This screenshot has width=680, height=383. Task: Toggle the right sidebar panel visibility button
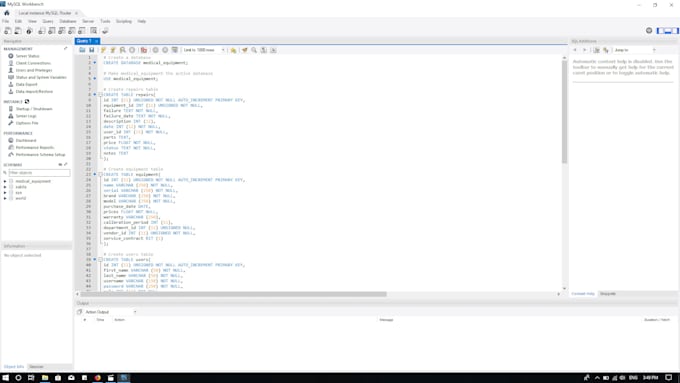tap(675, 31)
